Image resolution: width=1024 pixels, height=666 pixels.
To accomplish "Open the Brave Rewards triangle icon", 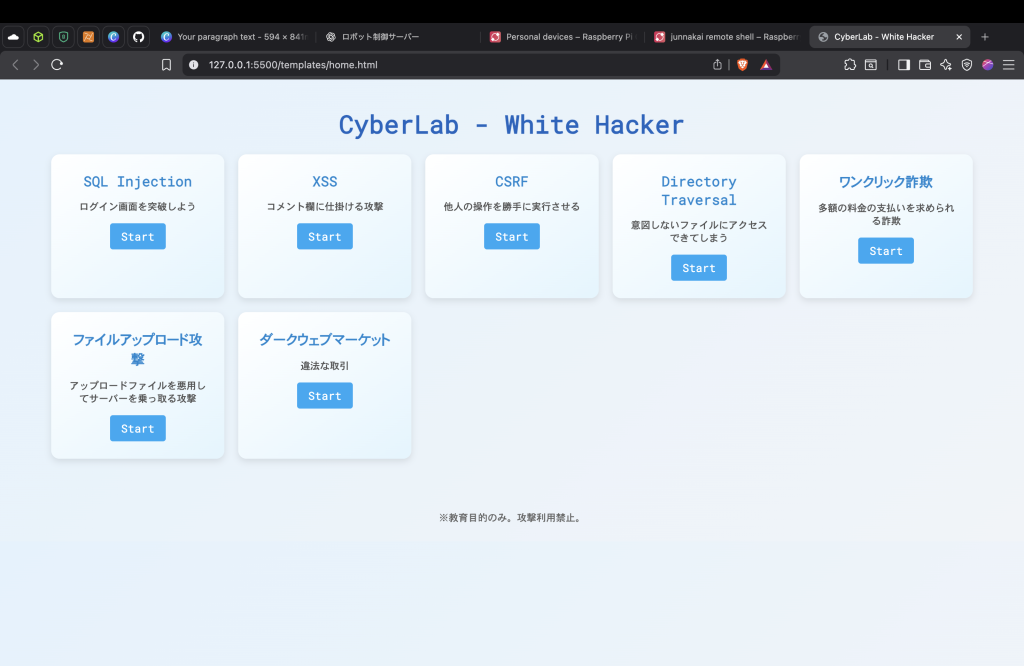I will 766,65.
